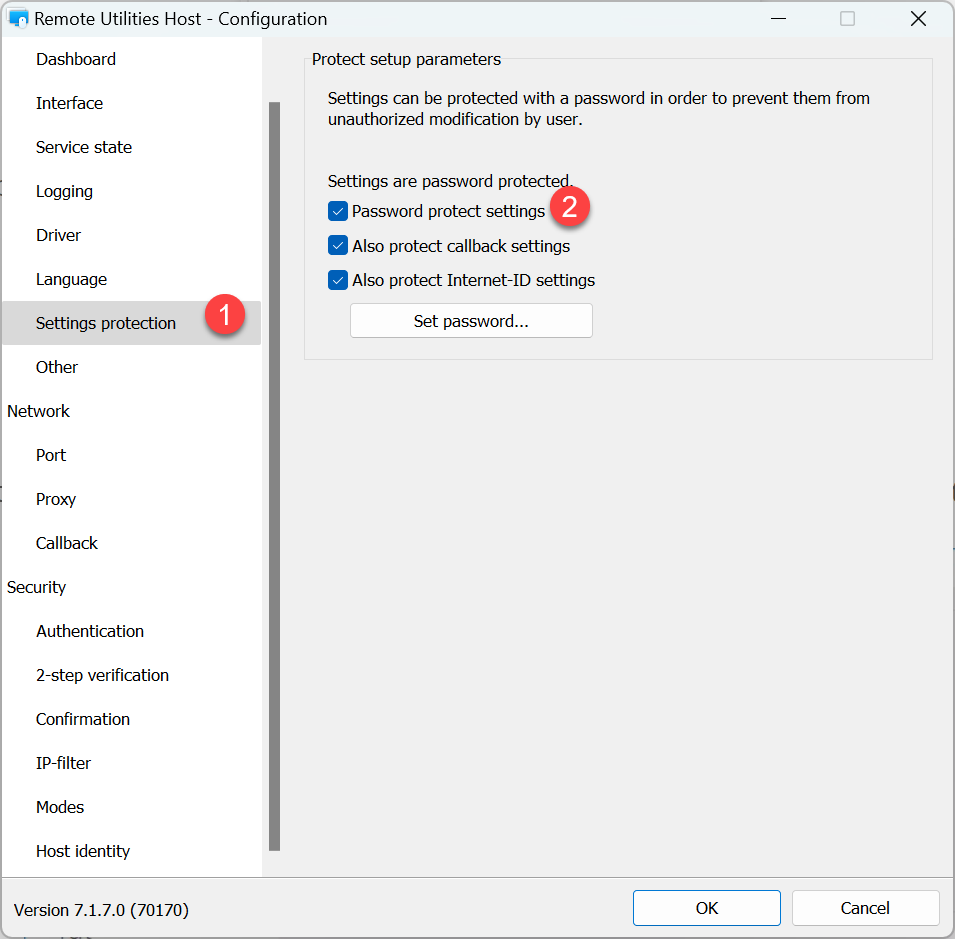Image resolution: width=955 pixels, height=939 pixels.
Task: Confirm changes with the OK button
Action: coord(706,908)
